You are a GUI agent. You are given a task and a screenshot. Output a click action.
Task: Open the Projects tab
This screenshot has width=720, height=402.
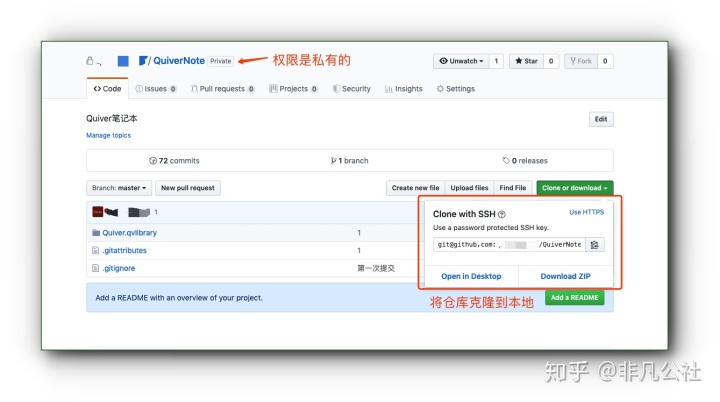coord(293,89)
